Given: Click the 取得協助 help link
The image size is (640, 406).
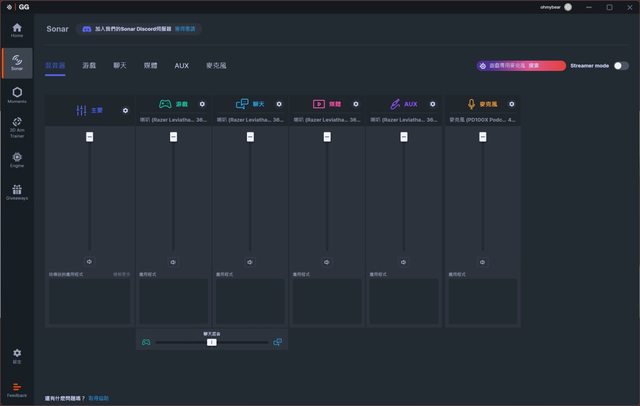Looking at the screenshot, I should [x=99, y=398].
